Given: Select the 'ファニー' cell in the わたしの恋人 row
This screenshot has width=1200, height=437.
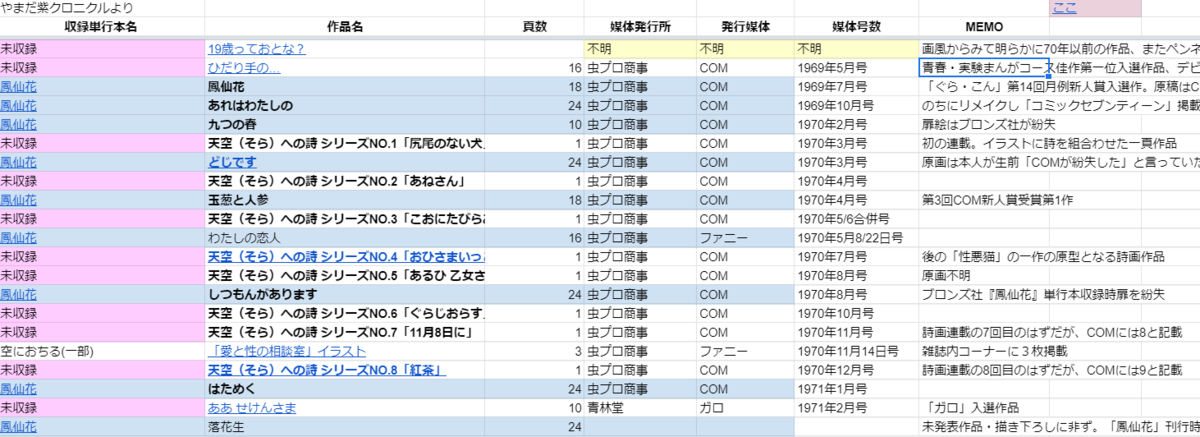Looking at the screenshot, I should pyautogui.click(x=744, y=238).
